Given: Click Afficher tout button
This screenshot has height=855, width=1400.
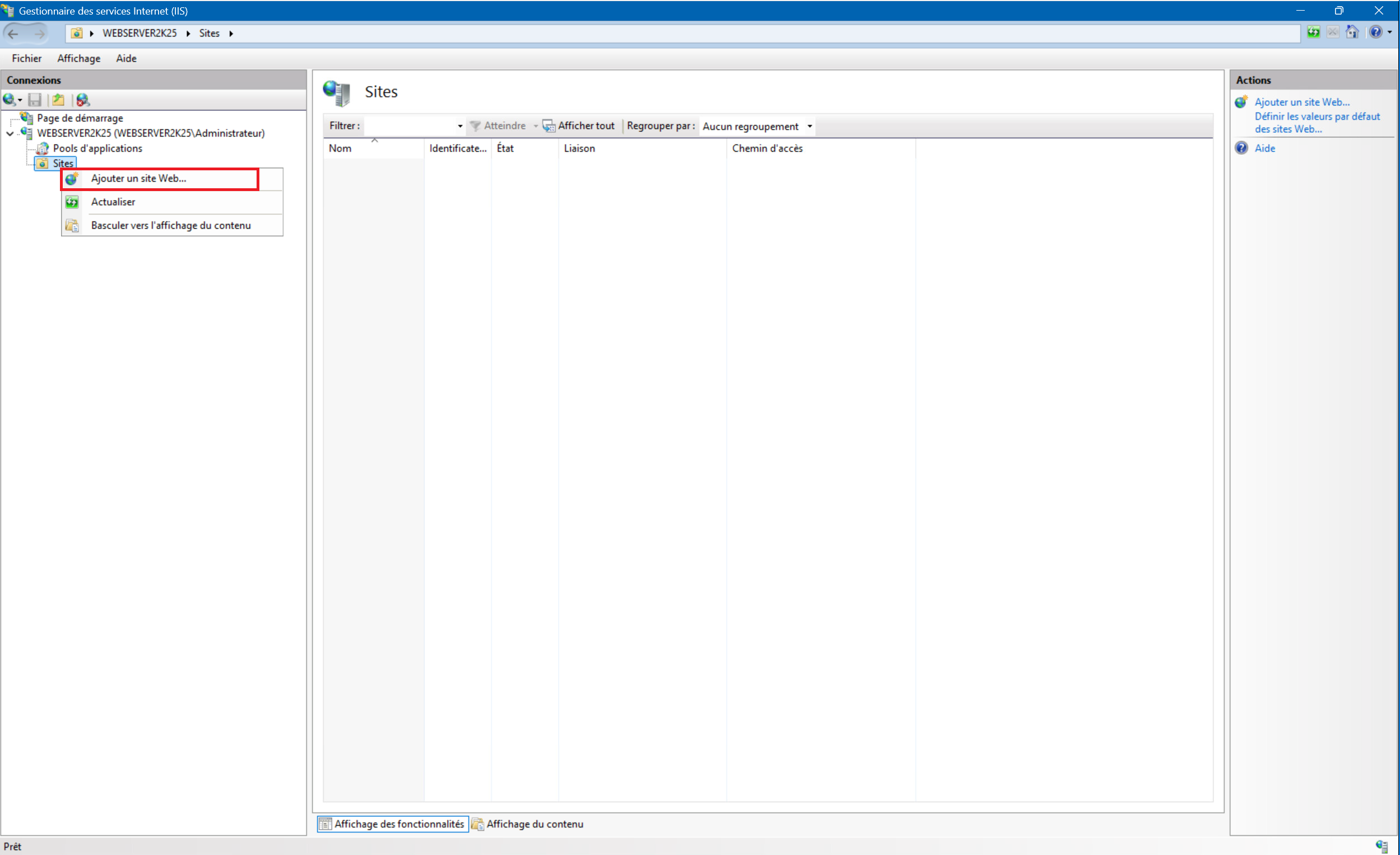Looking at the screenshot, I should click(579, 126).
